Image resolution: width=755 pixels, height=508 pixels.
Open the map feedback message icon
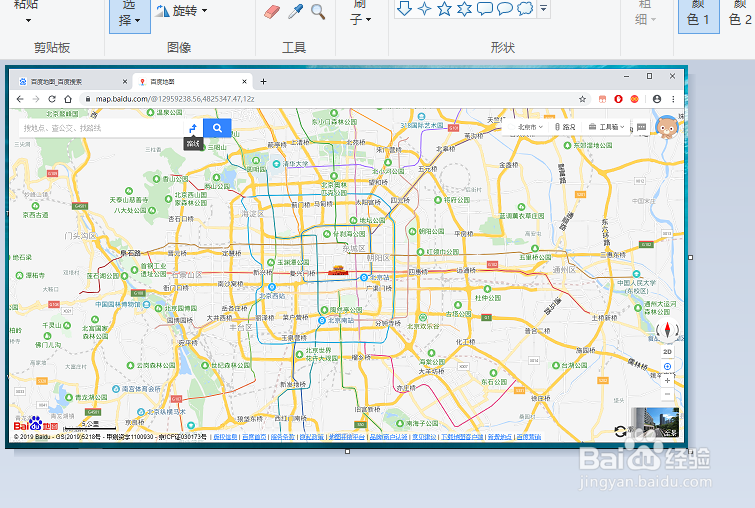coord(641,127)
